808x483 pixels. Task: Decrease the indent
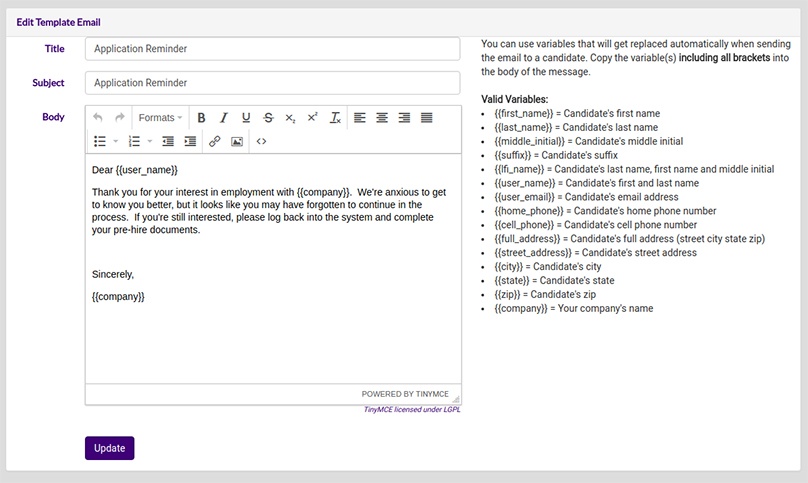tap(167, 141)
